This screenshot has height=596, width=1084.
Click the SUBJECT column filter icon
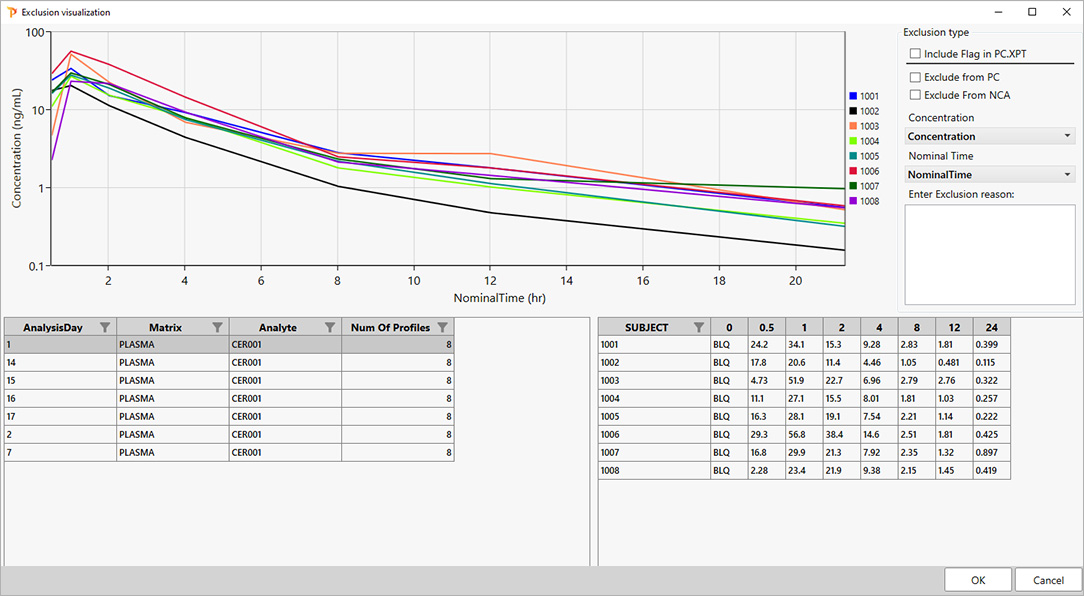tap(698, 327)
